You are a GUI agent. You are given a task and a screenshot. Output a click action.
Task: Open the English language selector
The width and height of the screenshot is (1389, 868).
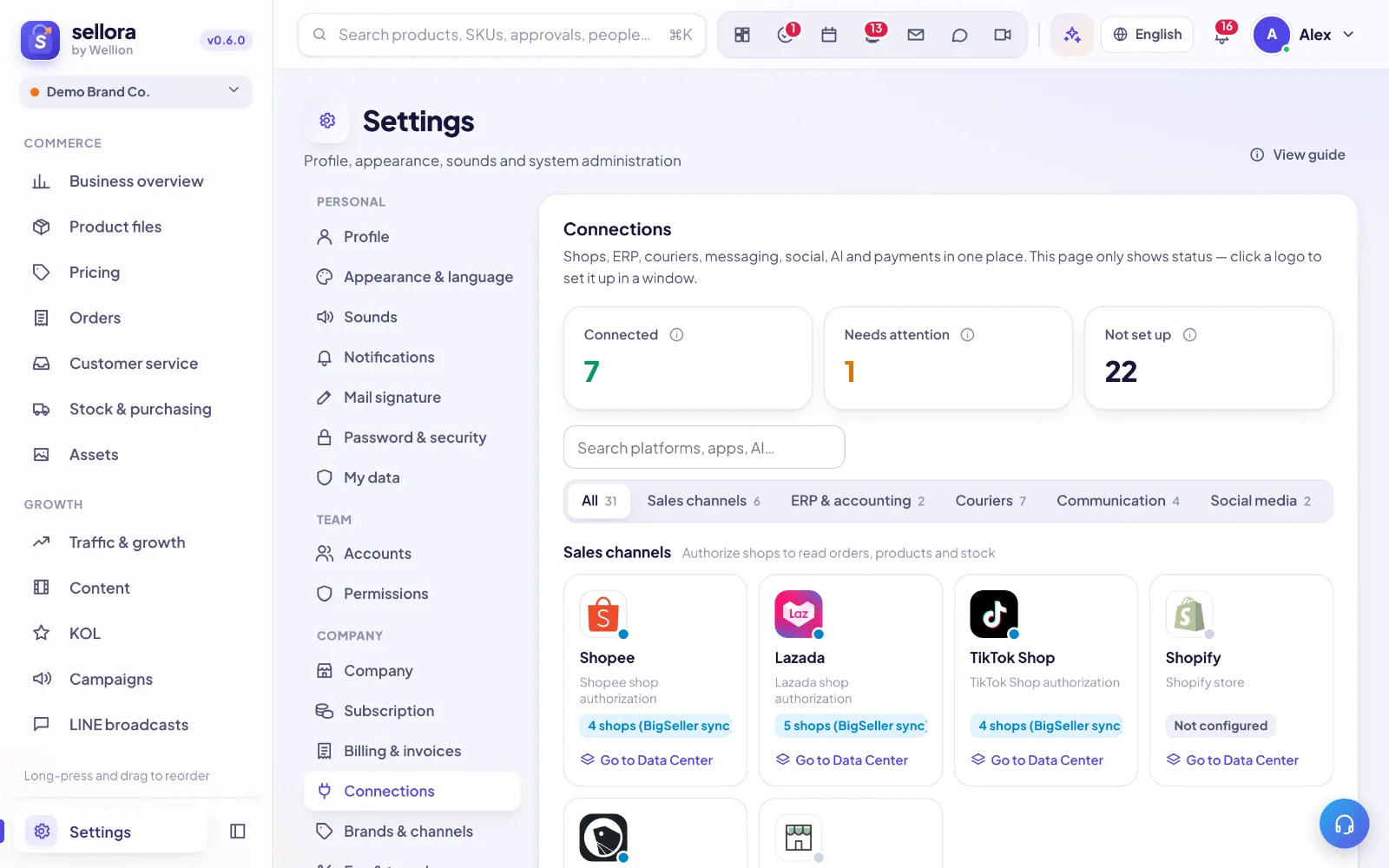point(1147,35)
